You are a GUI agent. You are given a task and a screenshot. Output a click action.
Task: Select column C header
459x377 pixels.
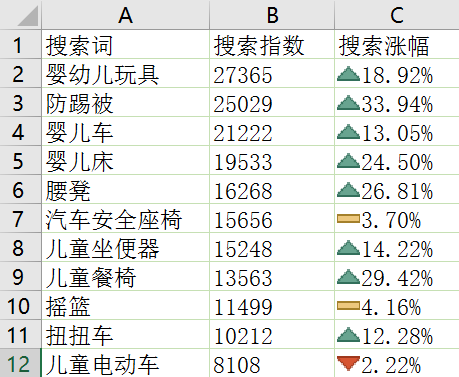point(397,15)
